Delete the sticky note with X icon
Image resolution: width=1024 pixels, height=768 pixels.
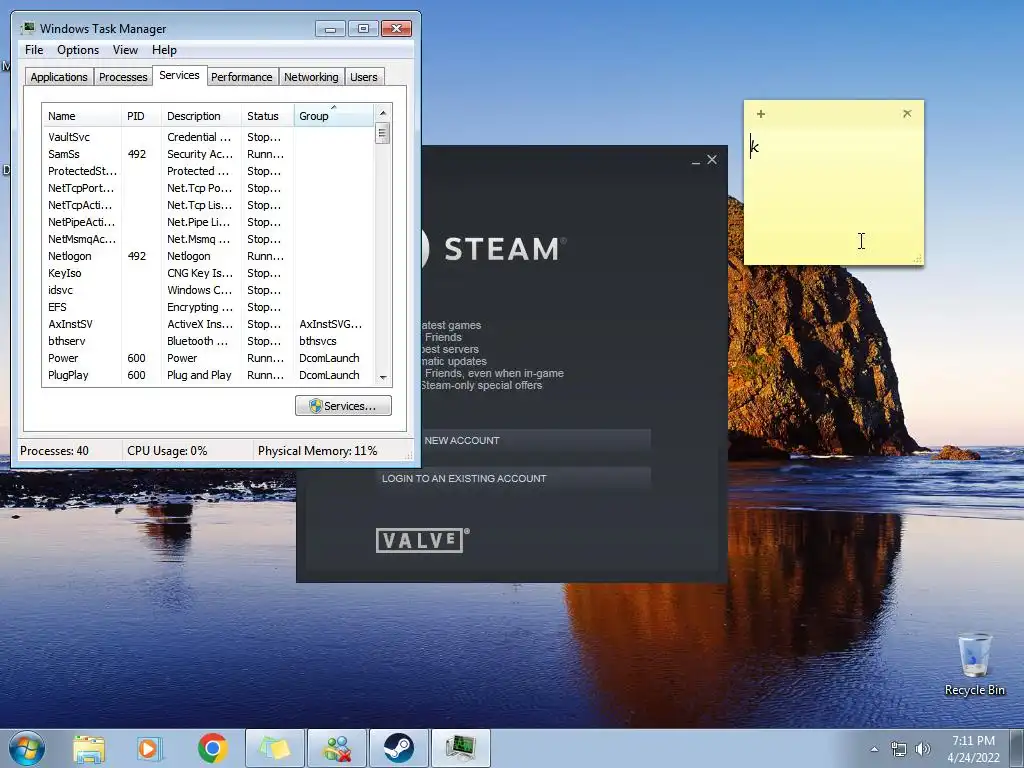(907, 114)
